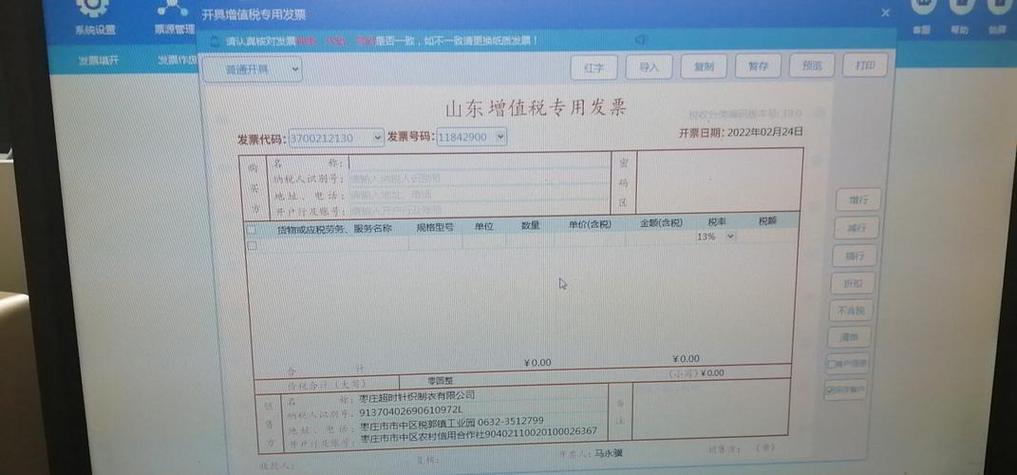Click the 红字 button

[593, 67]
